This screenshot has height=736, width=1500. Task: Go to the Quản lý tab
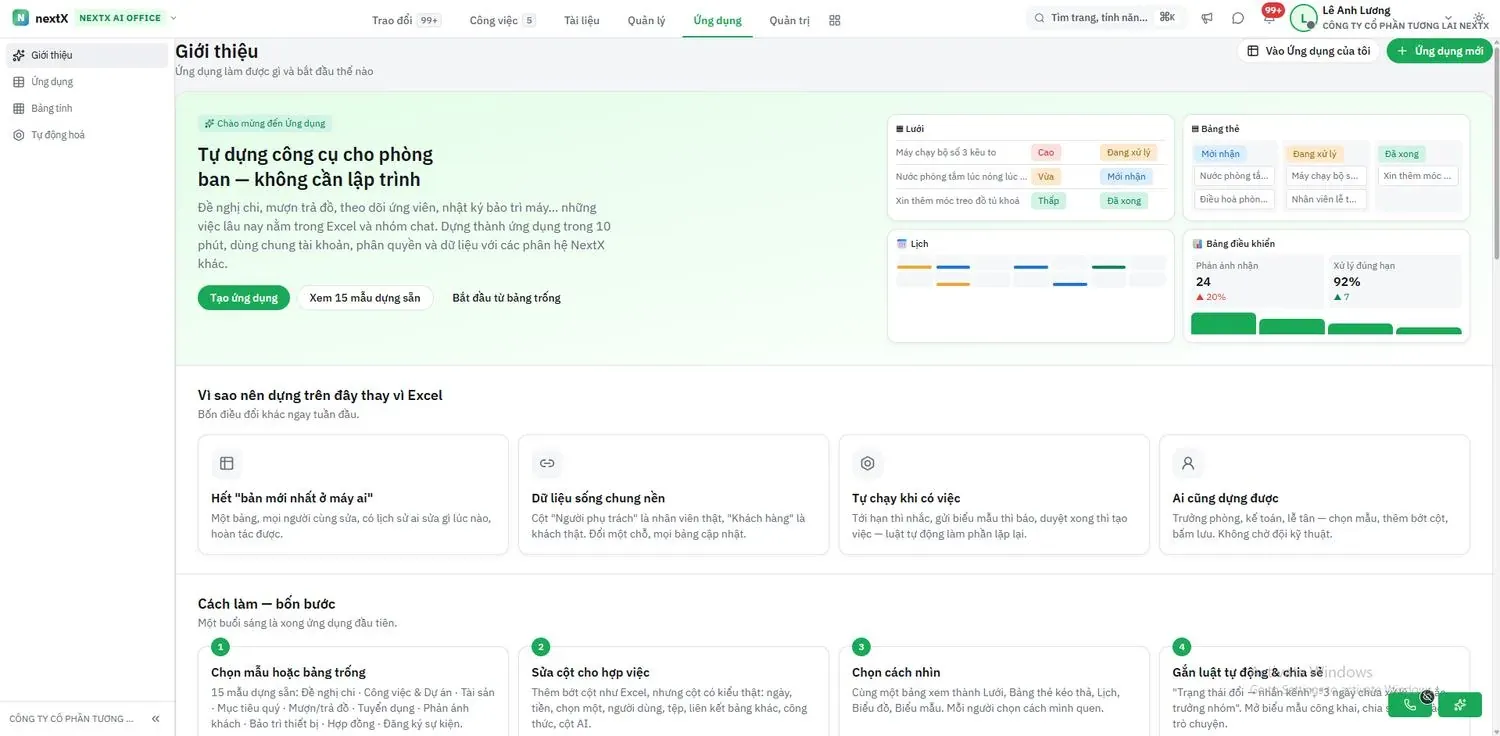646,20
